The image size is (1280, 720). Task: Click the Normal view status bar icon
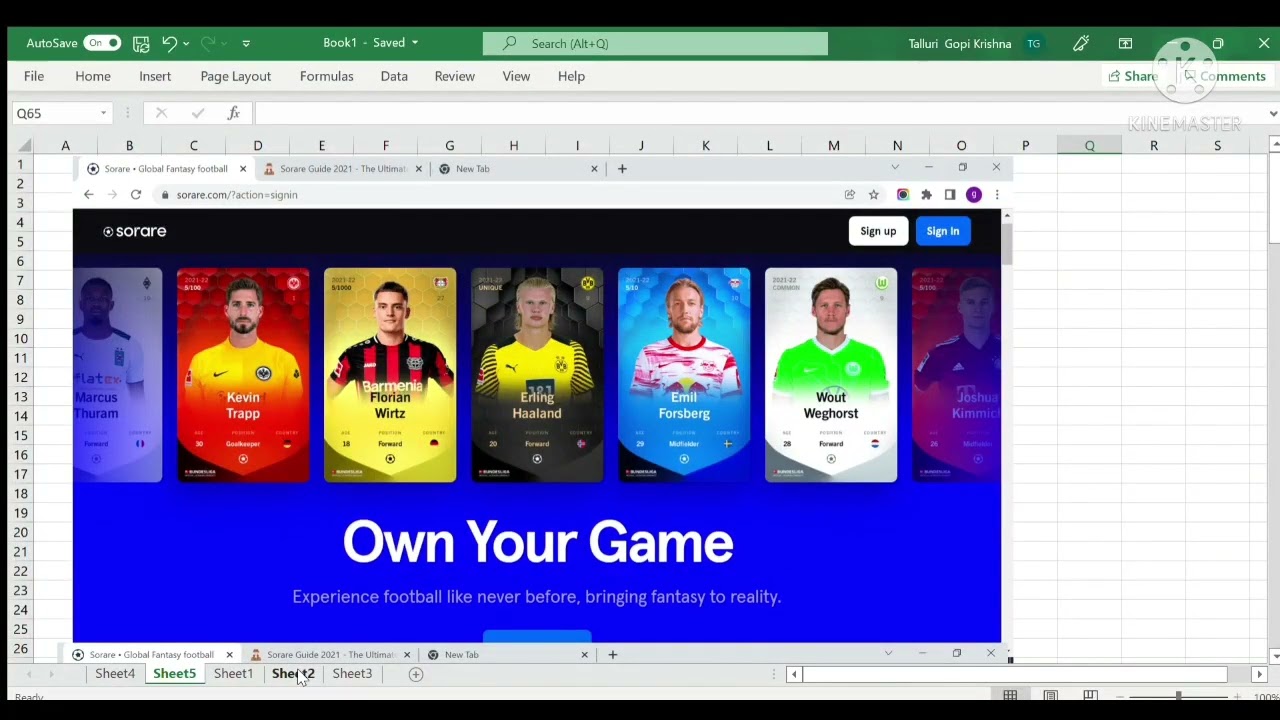point(1010,696)
